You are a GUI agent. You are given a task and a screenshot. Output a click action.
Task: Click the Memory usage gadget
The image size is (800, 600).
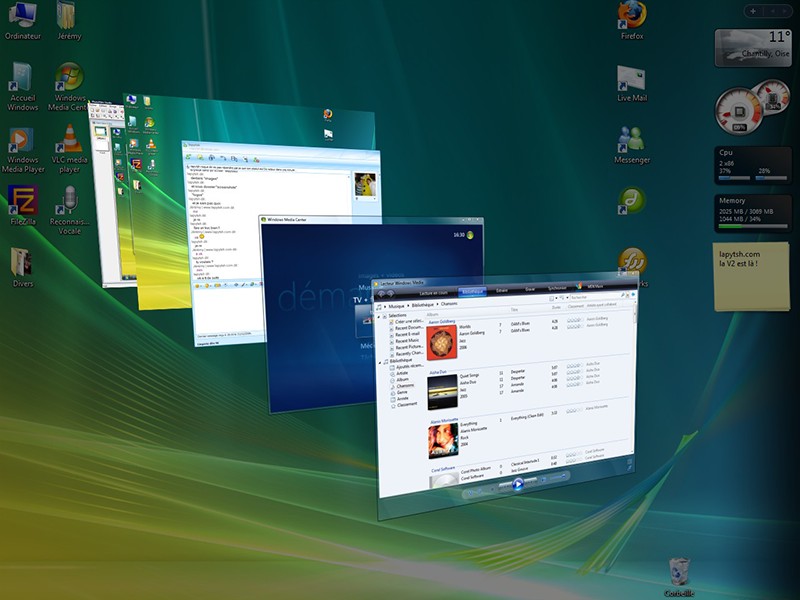pyautogui.click(x=753, y=212)
